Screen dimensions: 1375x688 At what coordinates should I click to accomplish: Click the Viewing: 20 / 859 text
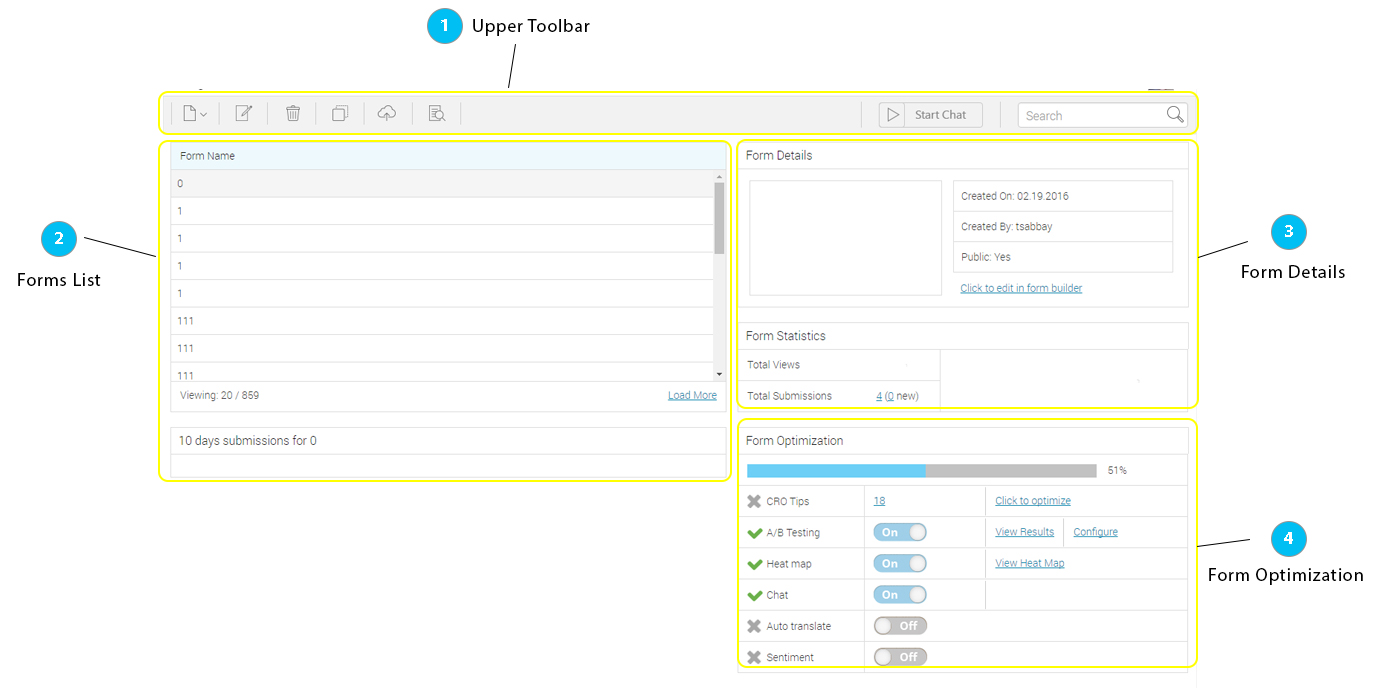219,396
